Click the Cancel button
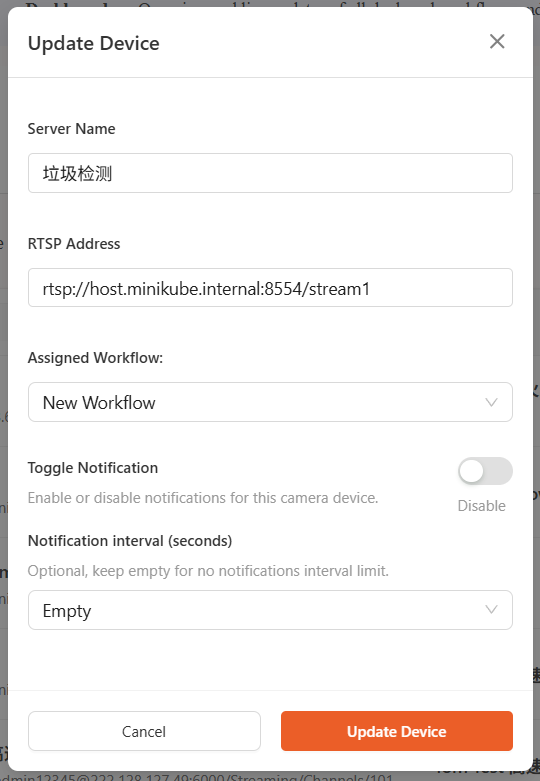This screenshot has height=781, width=540. click(x=144, y=731)
